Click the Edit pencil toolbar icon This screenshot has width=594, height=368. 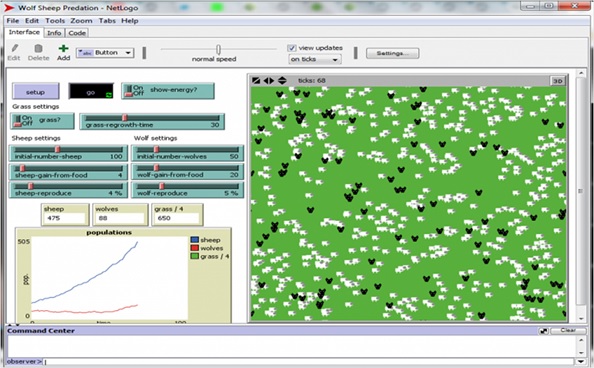click(x=14, y=48)
